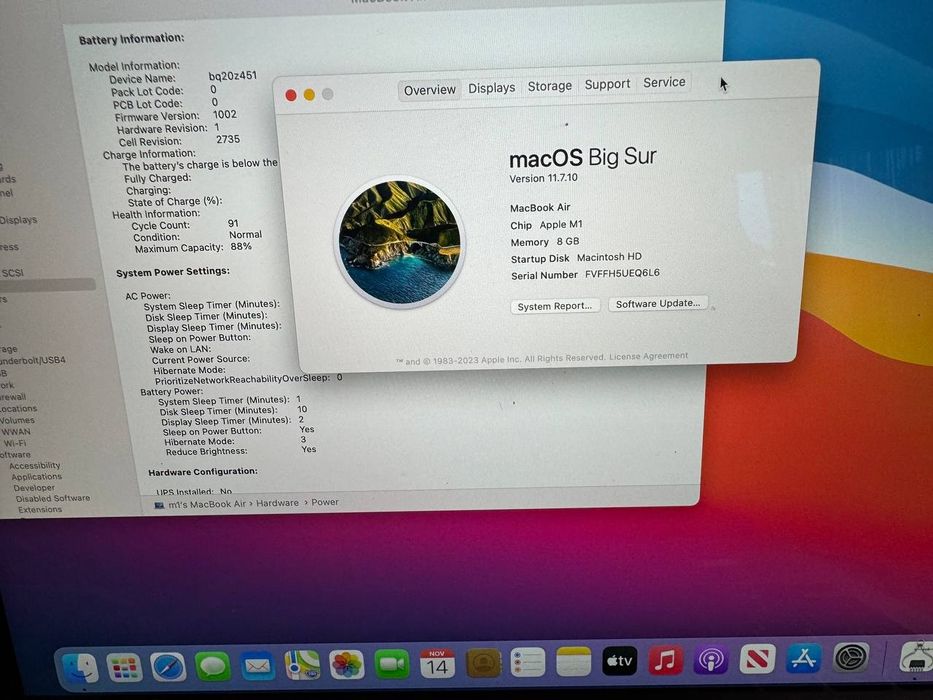Select Volumes in the sidebar
Screen dimensions: 933x700
[17, 420]
